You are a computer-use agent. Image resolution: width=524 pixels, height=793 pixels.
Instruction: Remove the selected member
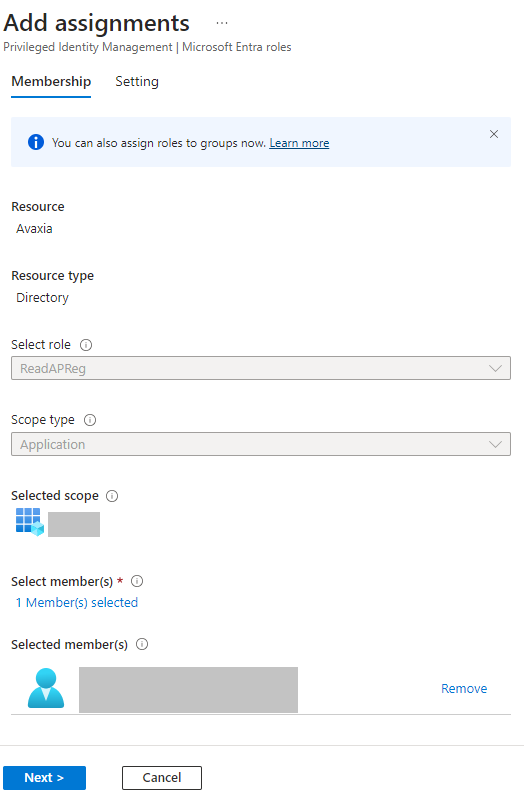click(x=464, y=689)
